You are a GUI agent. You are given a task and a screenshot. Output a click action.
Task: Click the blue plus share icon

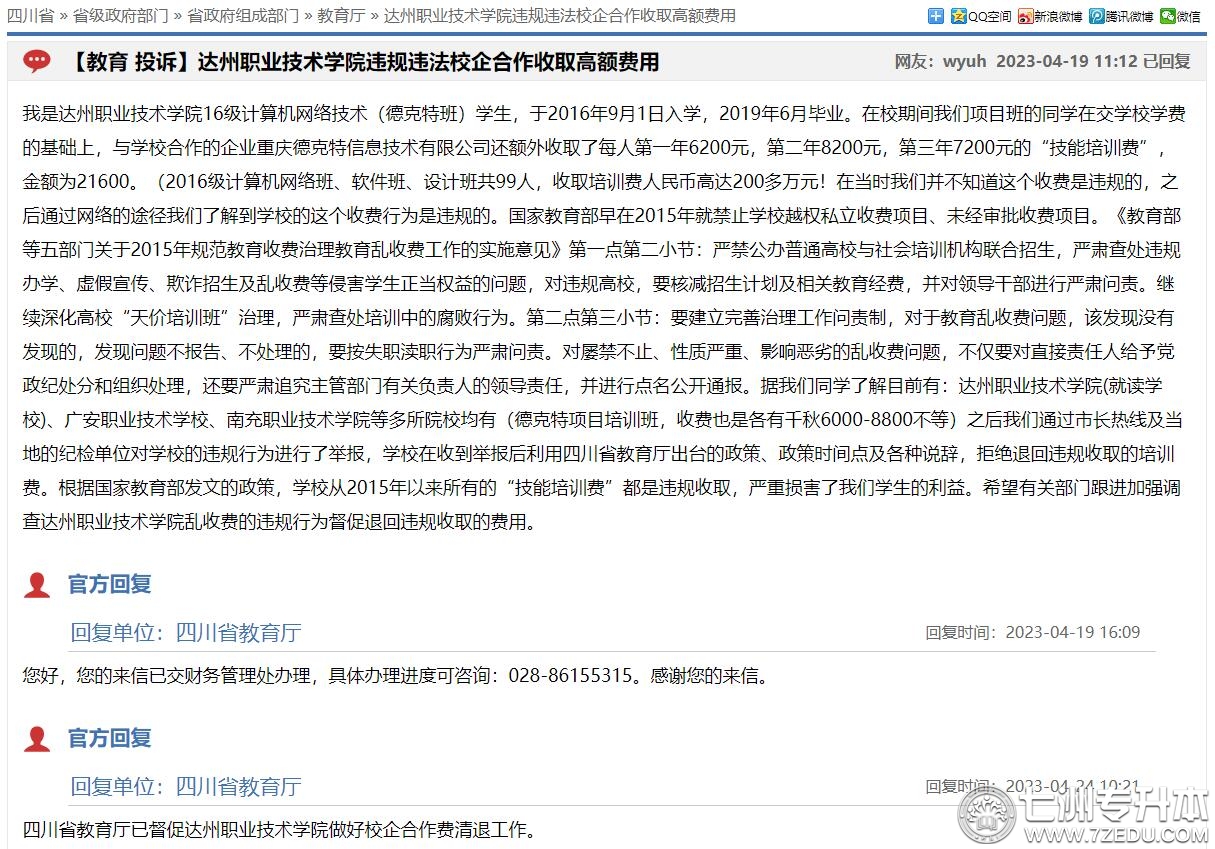[x=936, y=16]
